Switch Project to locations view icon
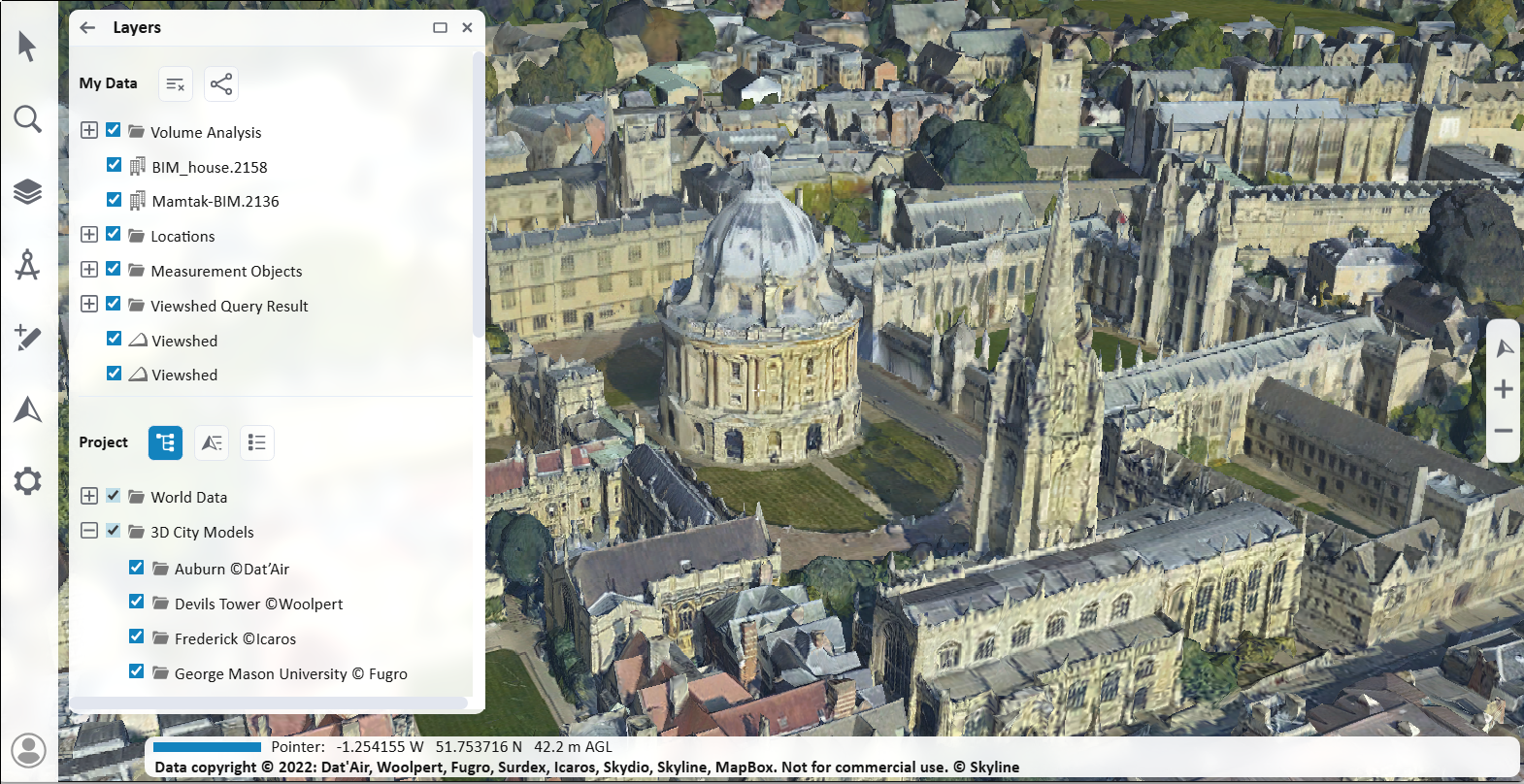 pos(212,442)
